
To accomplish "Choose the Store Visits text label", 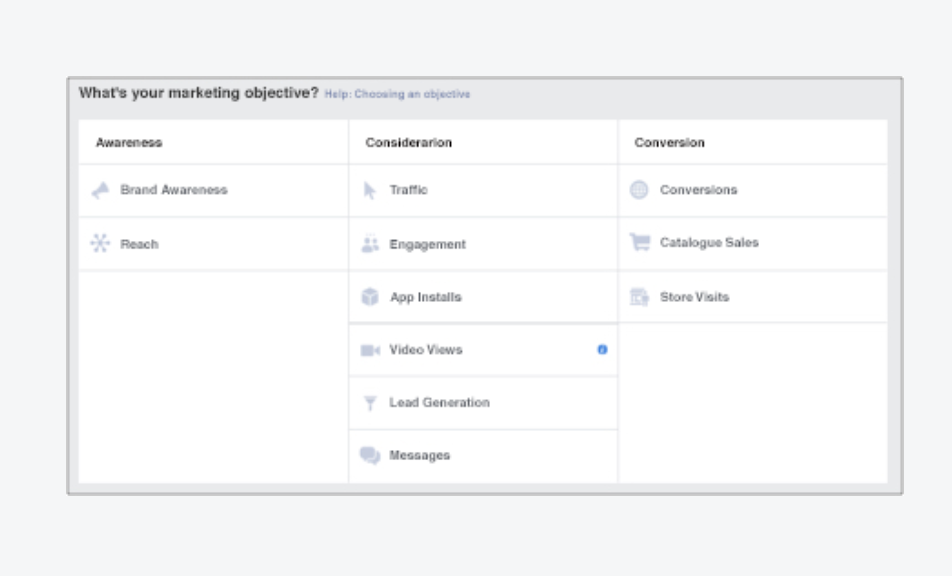I will click(x=694, y=297).
